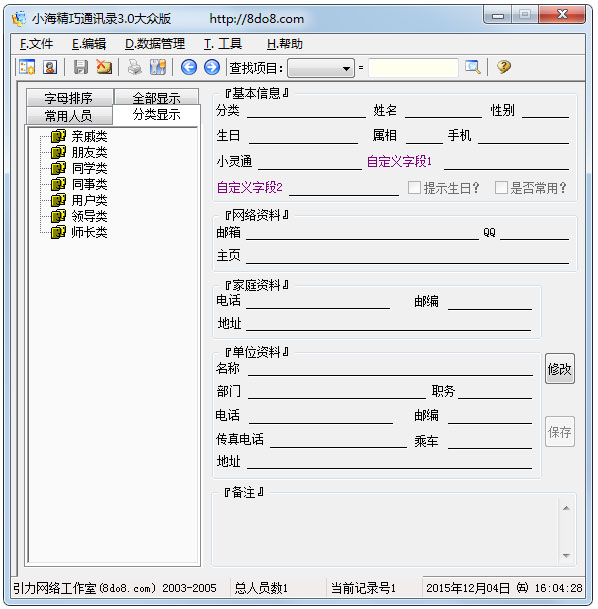This screenshot has width=598, height=609.
Task: Click the QQ input field
Action: point(534,232)
